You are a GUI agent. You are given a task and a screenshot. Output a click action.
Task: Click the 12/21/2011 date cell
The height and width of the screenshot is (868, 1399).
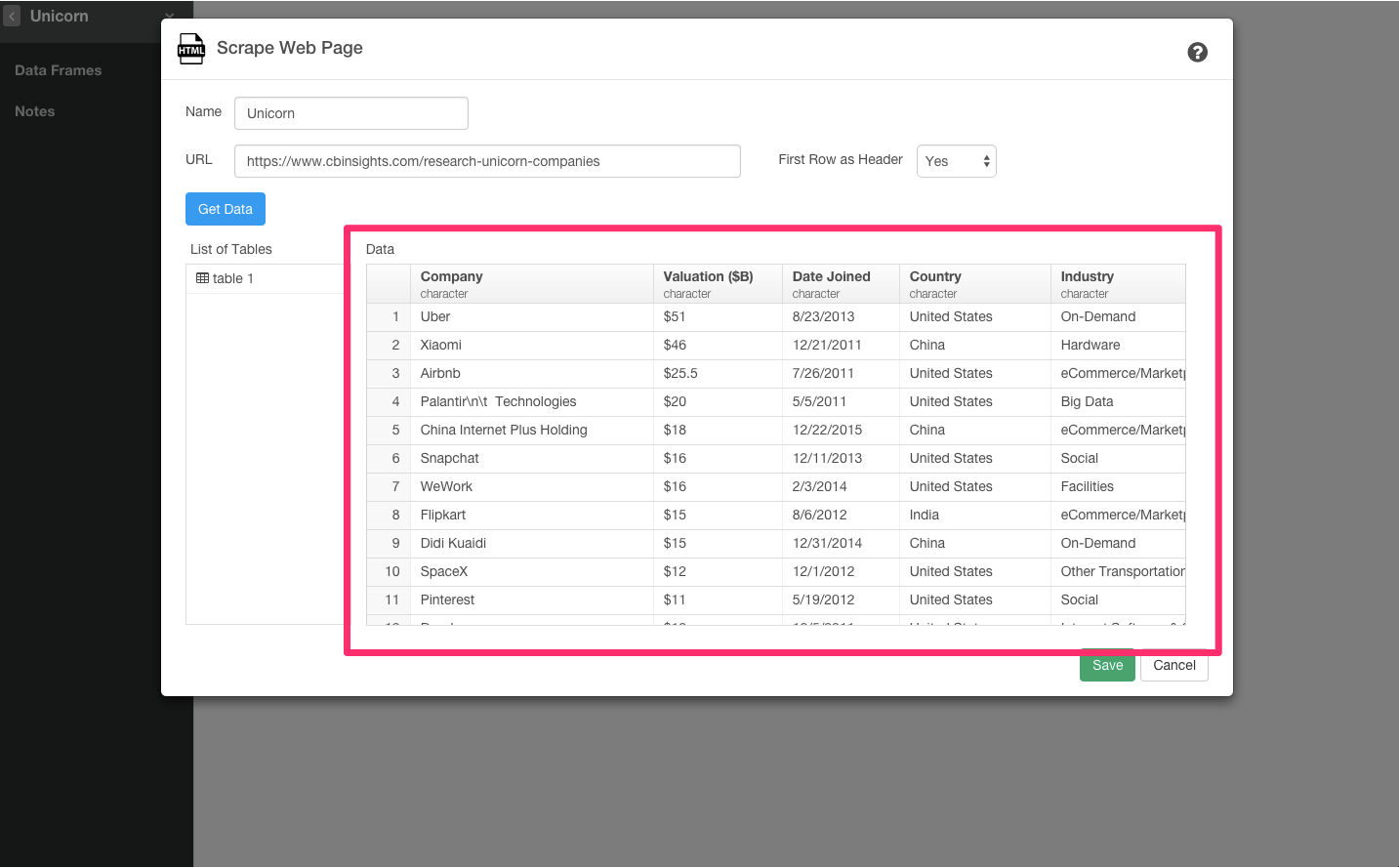click(x=841, y=345)
